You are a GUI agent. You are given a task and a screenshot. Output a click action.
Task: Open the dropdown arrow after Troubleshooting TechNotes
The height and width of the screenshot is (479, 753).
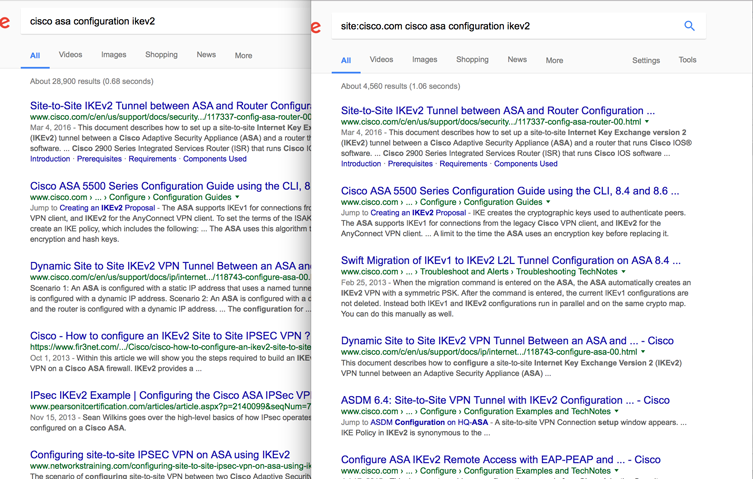click(624, 272)
